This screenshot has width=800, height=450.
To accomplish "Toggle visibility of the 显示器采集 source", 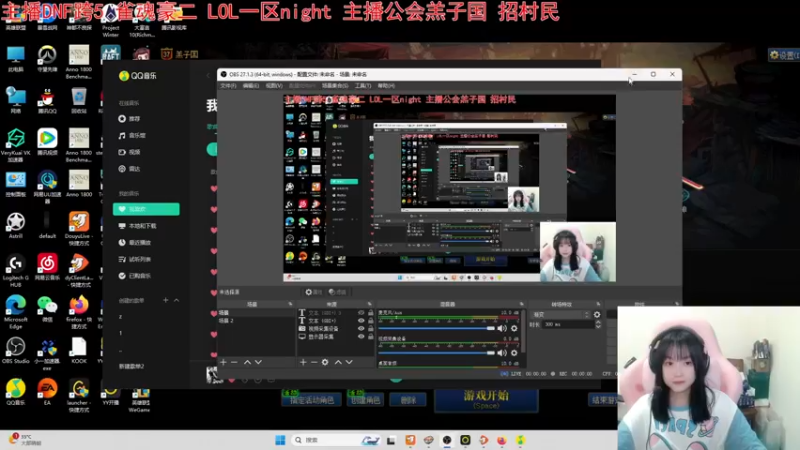I will coord(361,336).
